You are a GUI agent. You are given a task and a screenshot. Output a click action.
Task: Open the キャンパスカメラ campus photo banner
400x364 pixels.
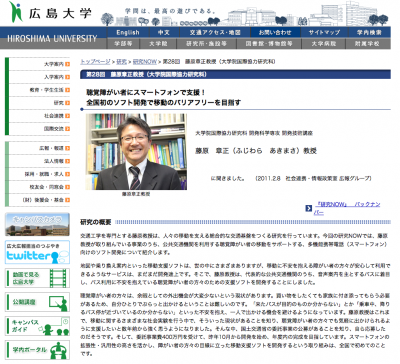pos(37,224)
